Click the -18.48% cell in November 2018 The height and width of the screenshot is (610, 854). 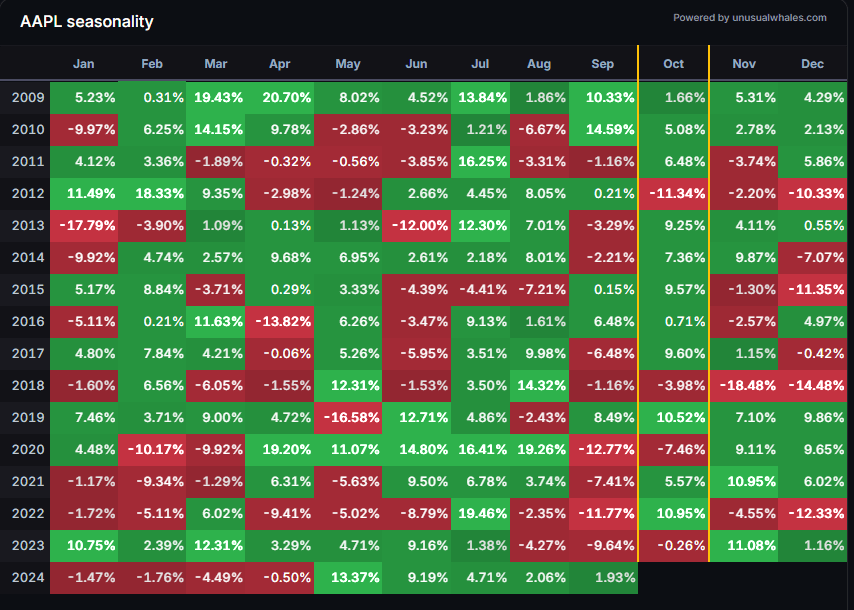pyautogui.click(x=743, y=386)
